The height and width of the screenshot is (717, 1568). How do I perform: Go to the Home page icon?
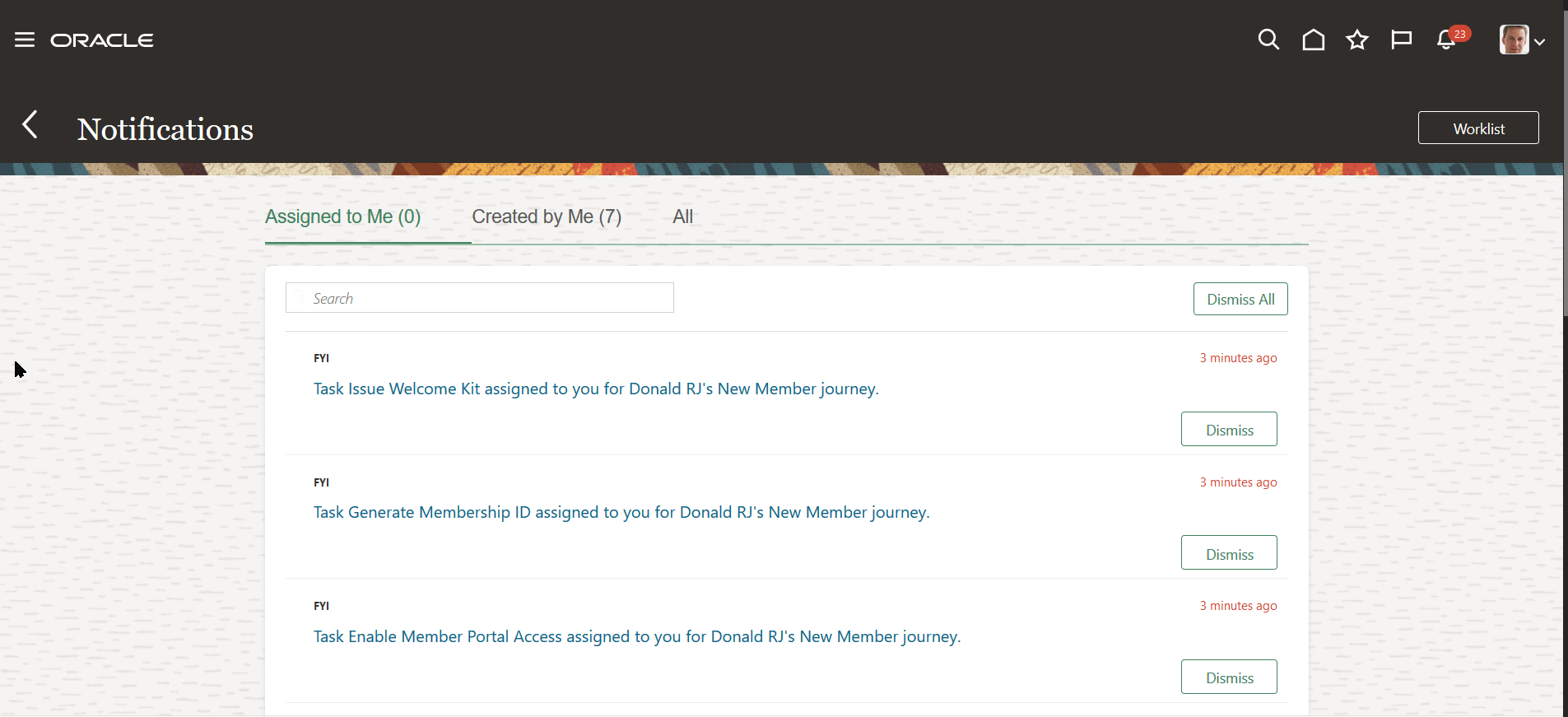coord(1313,40)
